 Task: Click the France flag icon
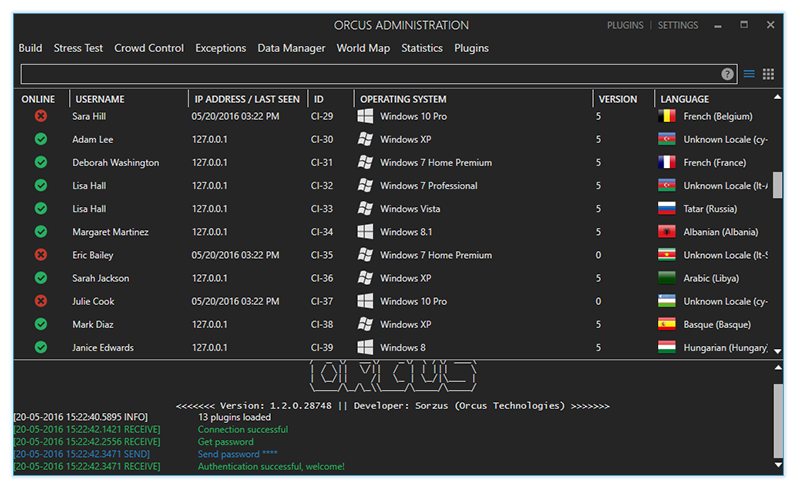tap(667, 162)
